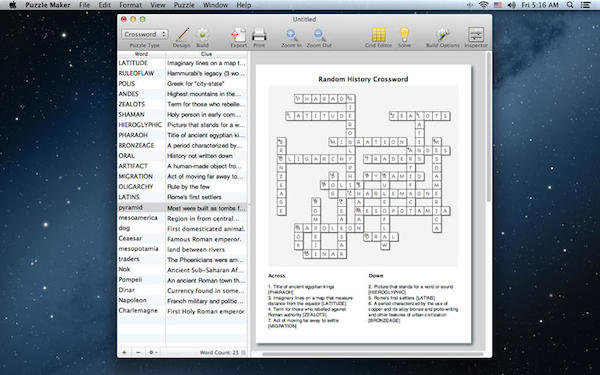Open the input source flag icon
Screen dimensions: 600x375
tap(498, 5)
